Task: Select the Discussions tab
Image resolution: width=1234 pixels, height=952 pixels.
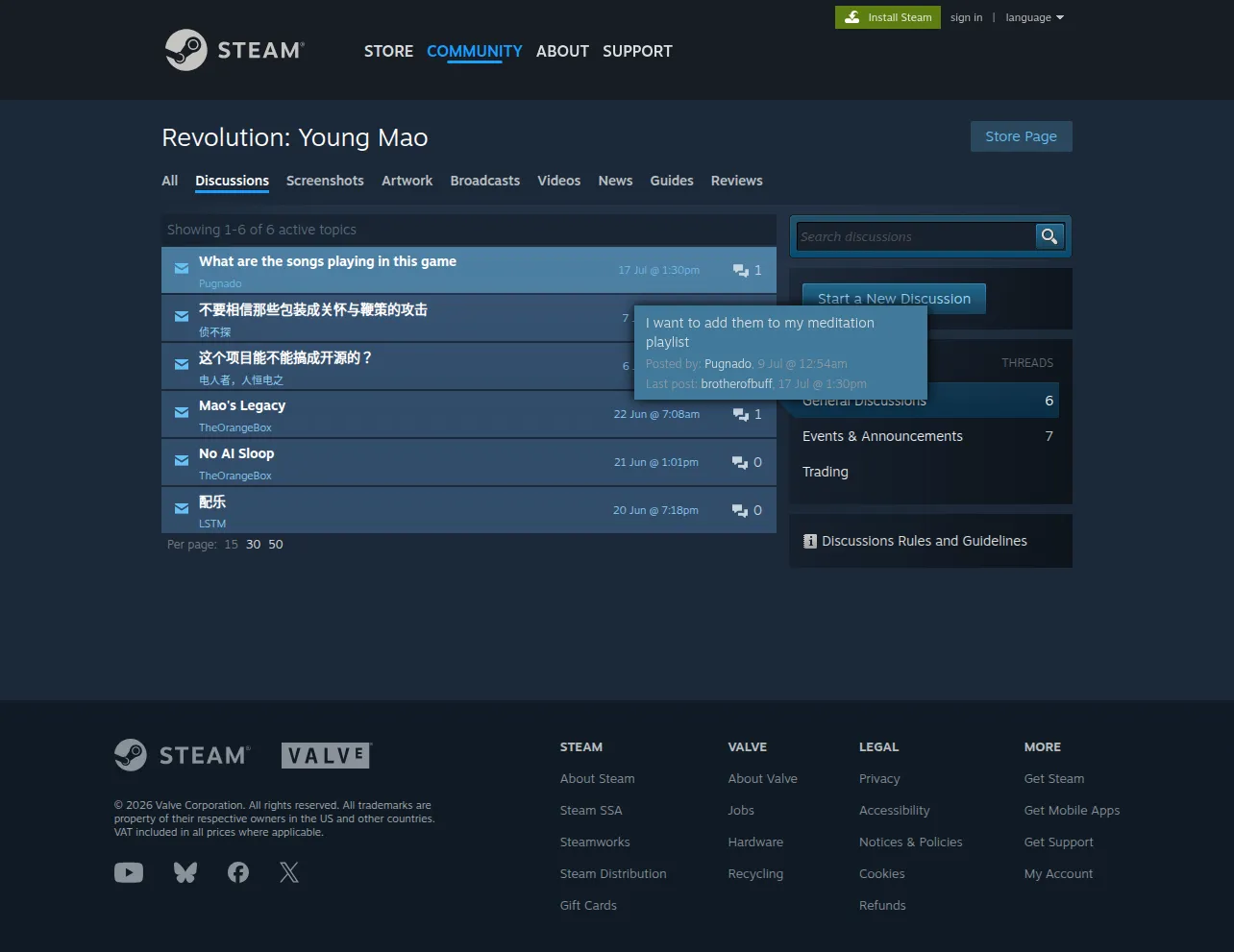Action: 232,181
